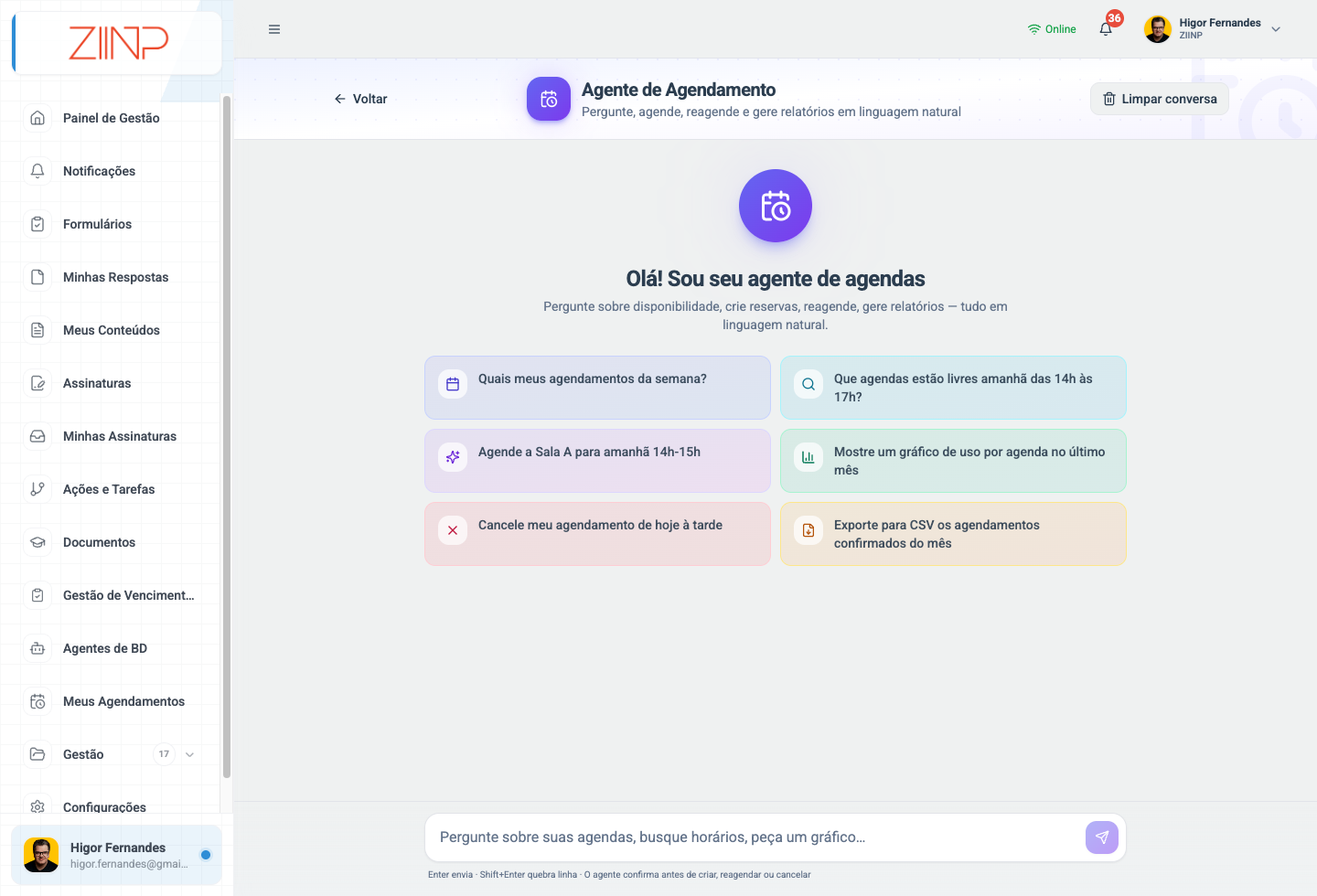Viewport: 1317px width, 896px height.
Task: Choose suggestion Agende a Sala A para amanhã
Action: [x=597, y=461]
